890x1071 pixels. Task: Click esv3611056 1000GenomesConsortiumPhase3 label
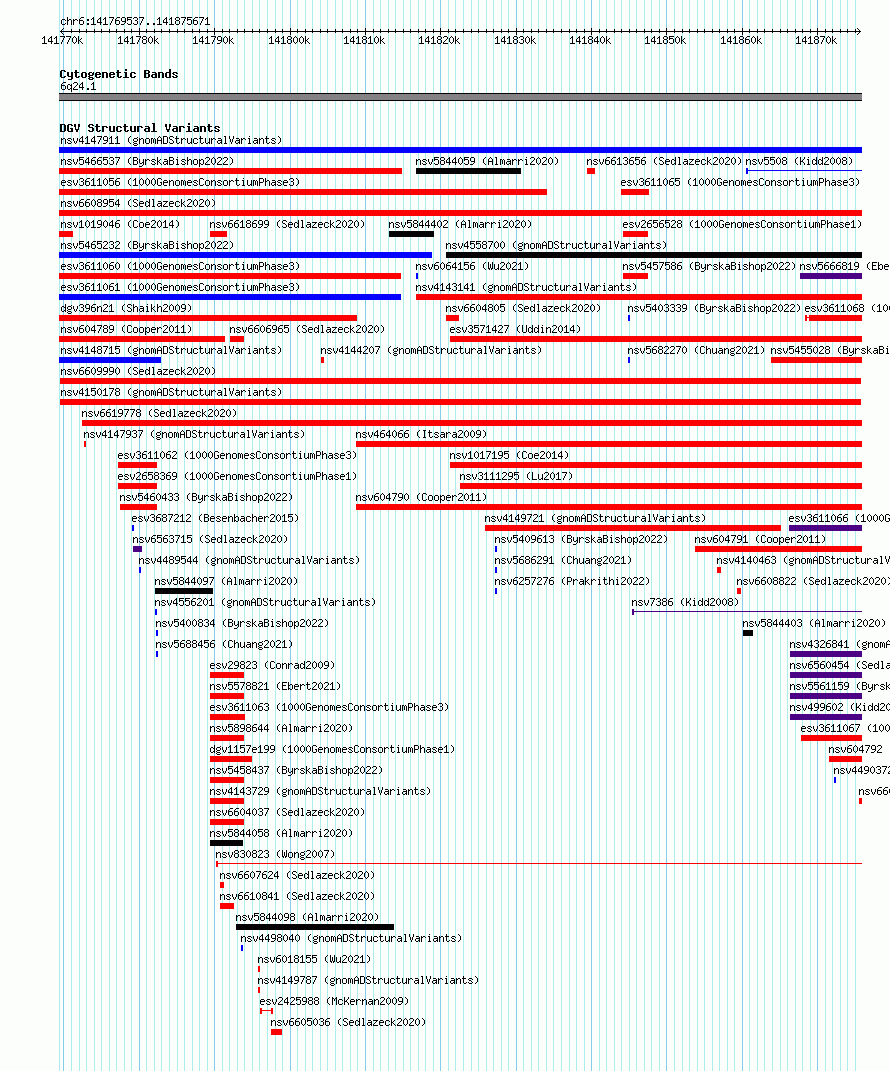tap(180, 182)
